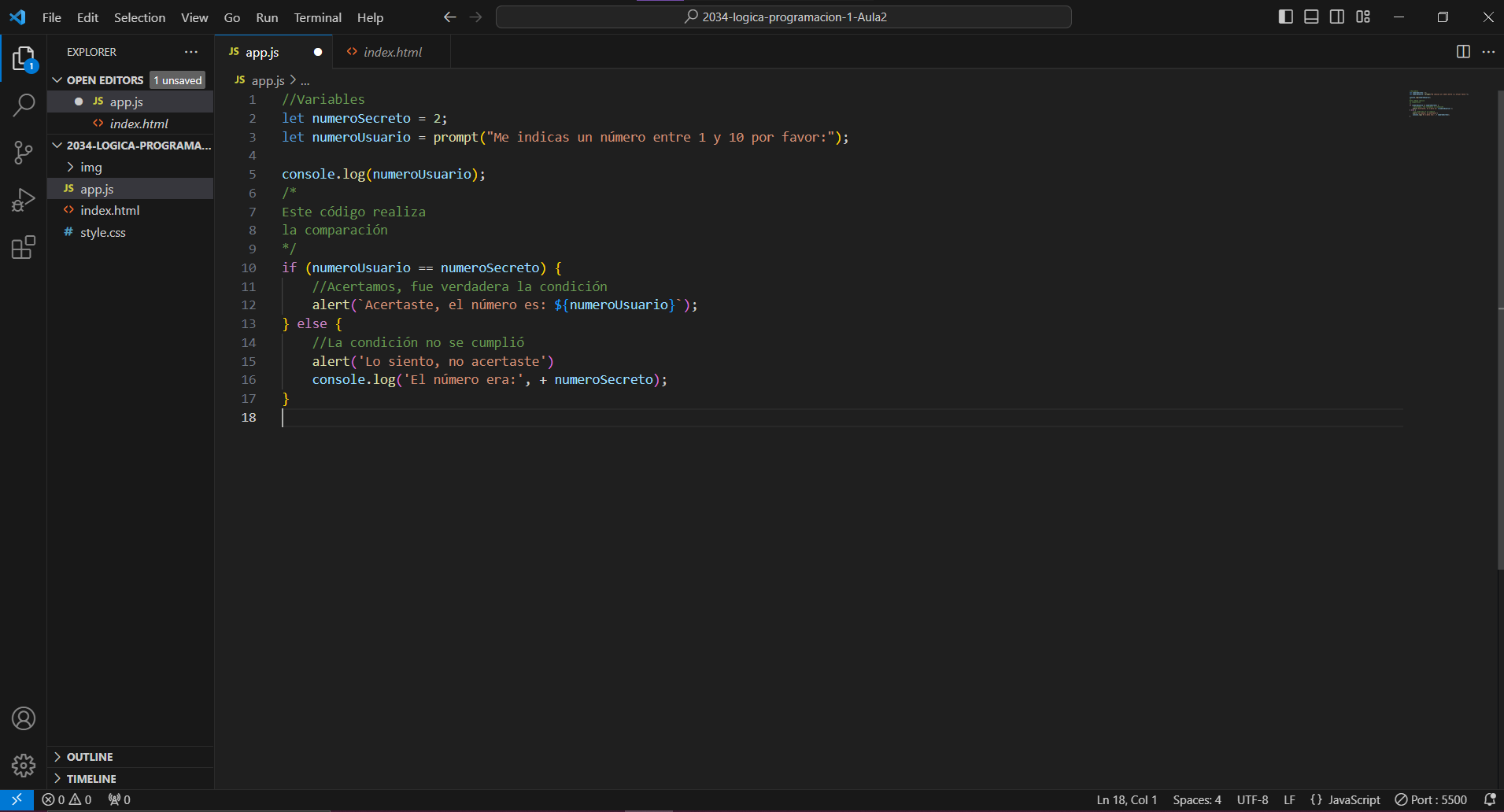Open index.html in the project folder tree
The height and width of the screenshot is (812, 1504).
tap(131, 210)
